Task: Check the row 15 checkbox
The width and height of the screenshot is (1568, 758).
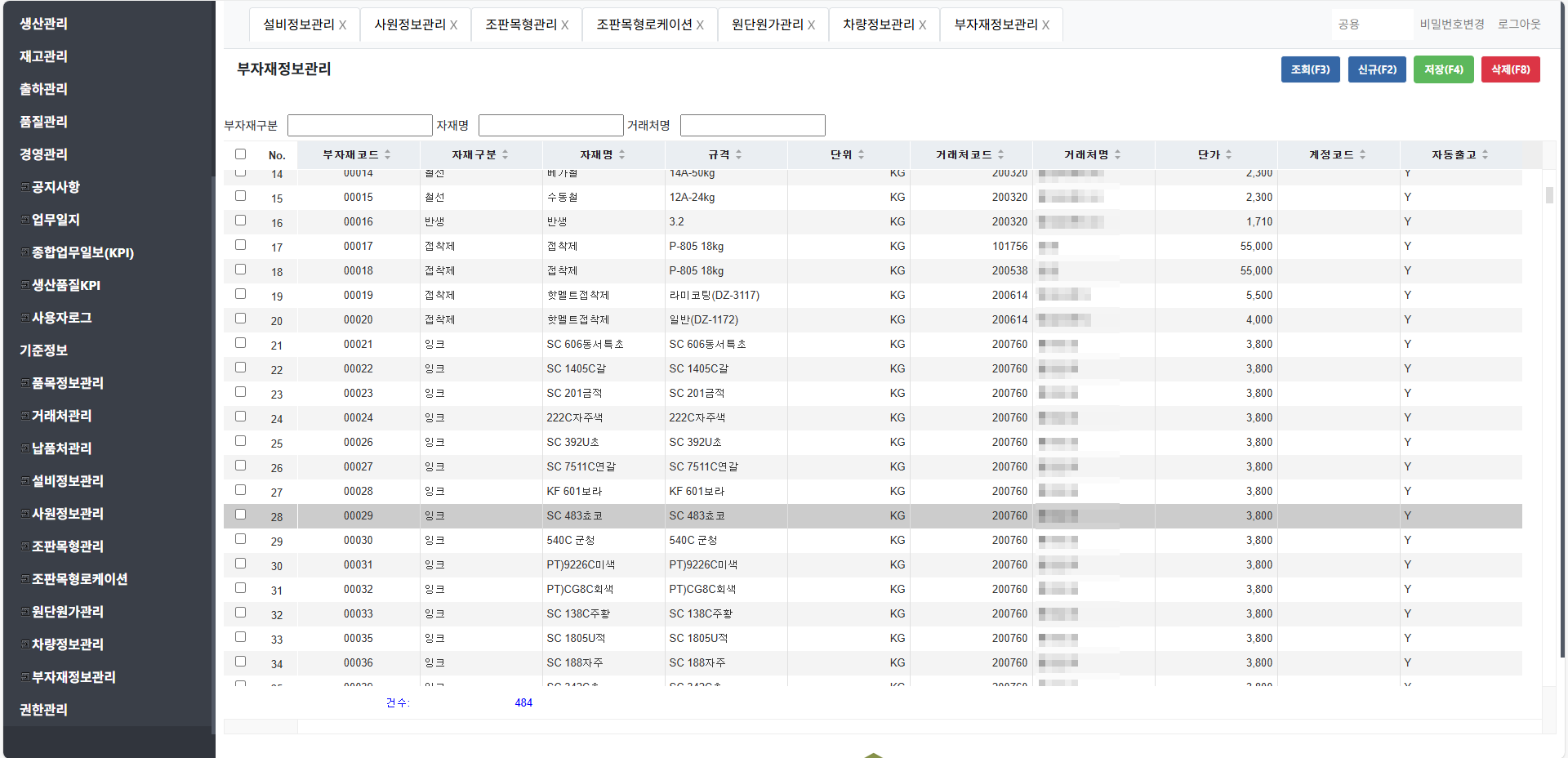Action: coord(240,196)
